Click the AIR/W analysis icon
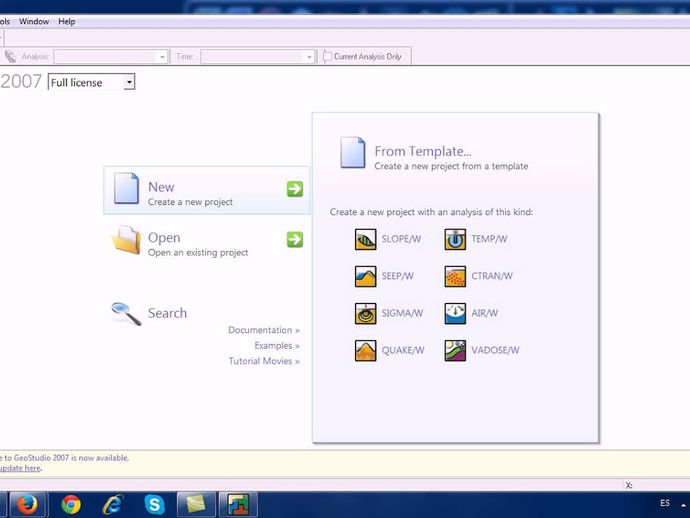This screenshot has height=518, width=690. (x=455, y=313)
